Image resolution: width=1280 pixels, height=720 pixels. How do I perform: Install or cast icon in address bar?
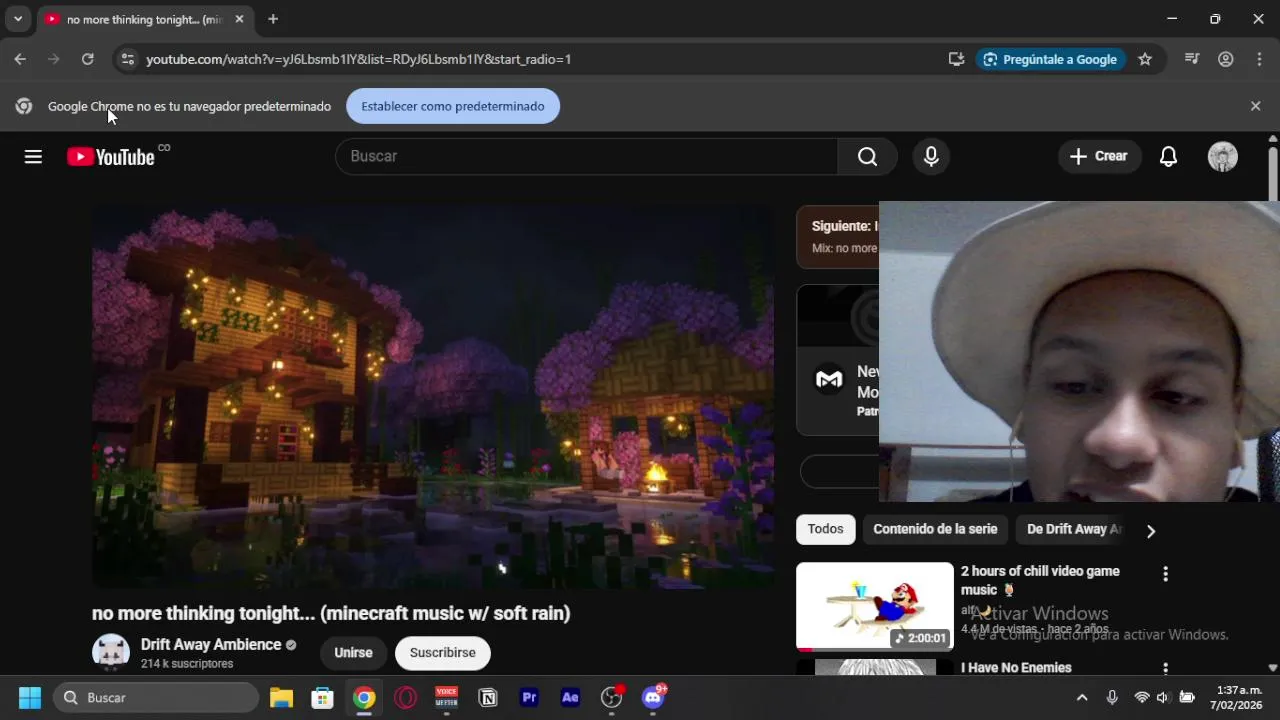point(956,59)
